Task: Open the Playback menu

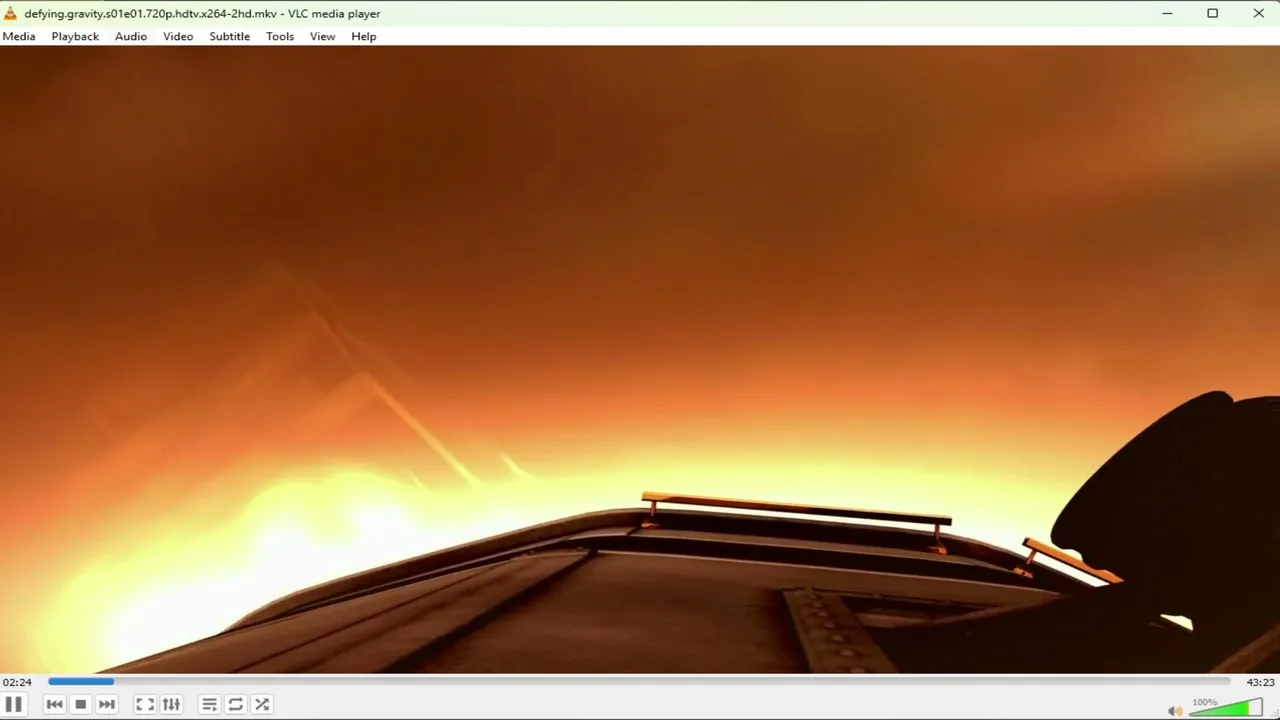Action: (75, 36)
